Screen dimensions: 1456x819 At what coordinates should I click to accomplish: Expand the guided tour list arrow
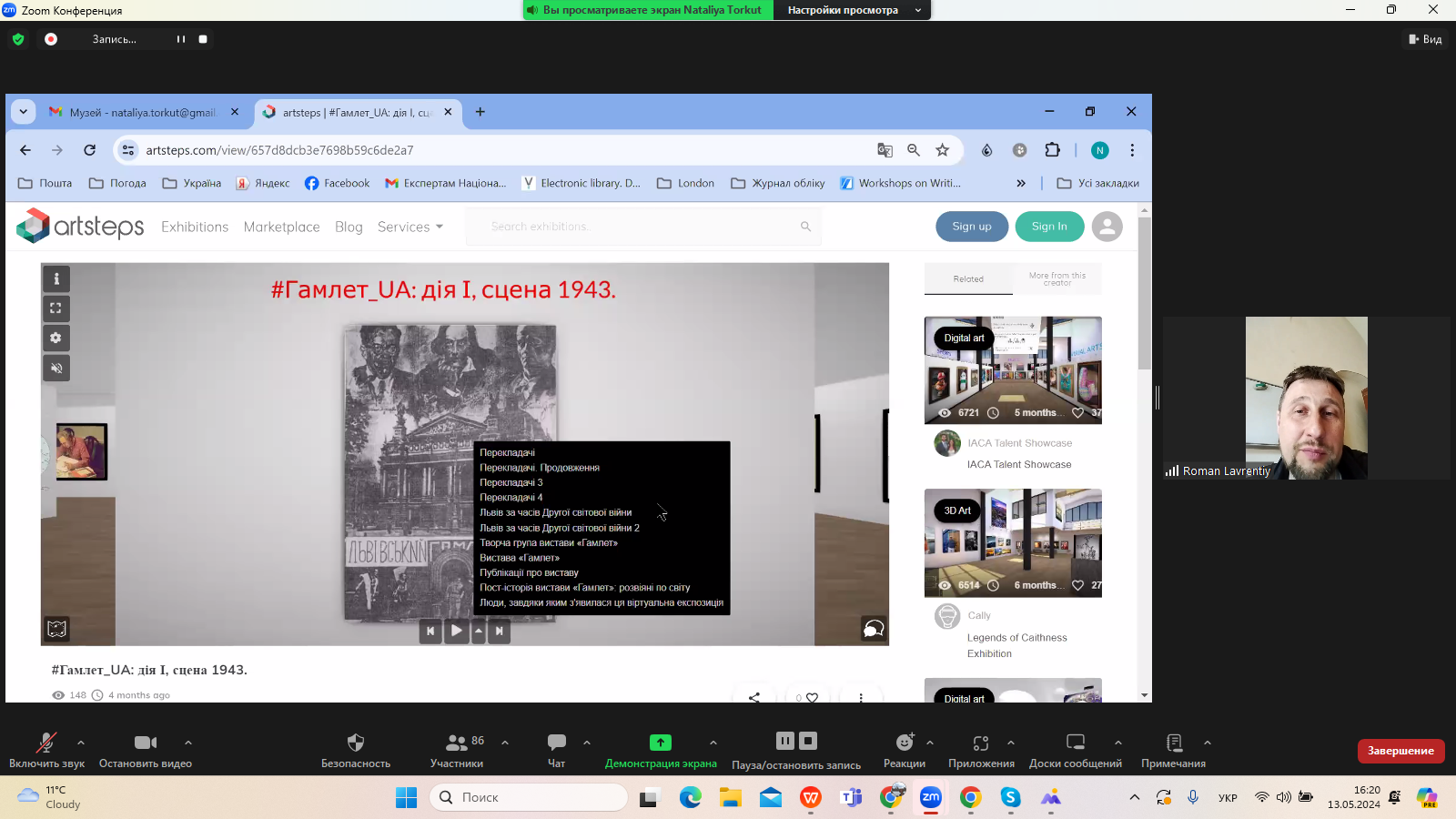479,631
